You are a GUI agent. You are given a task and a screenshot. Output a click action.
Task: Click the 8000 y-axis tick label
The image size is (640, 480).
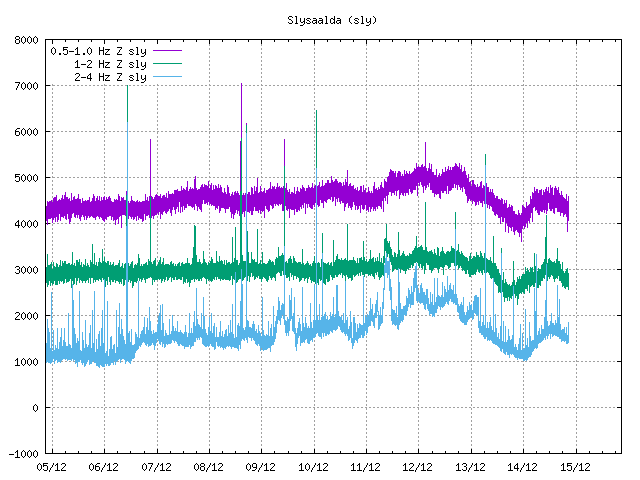tap(27, 41)
